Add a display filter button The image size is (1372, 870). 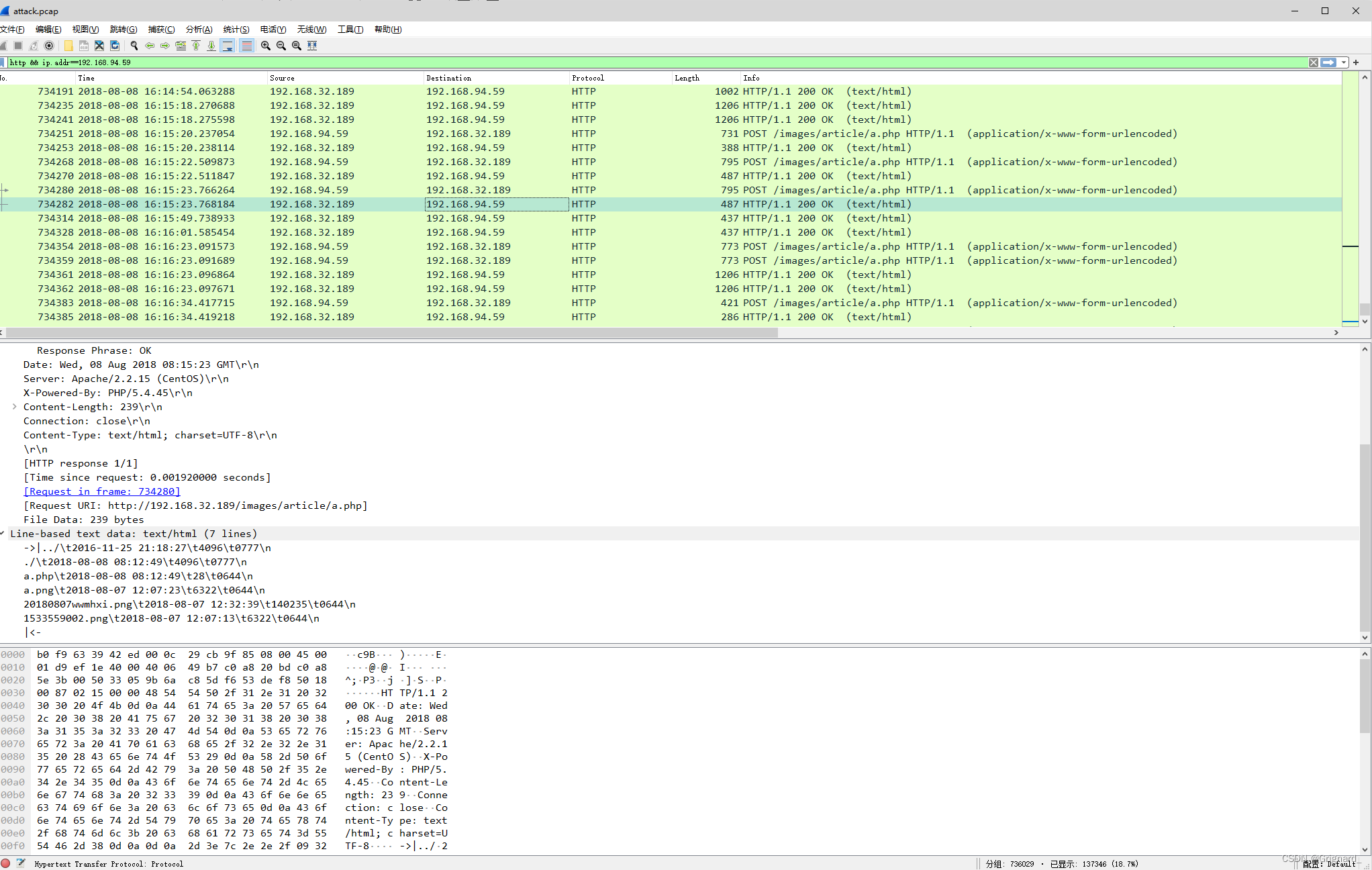(1356, 62)
